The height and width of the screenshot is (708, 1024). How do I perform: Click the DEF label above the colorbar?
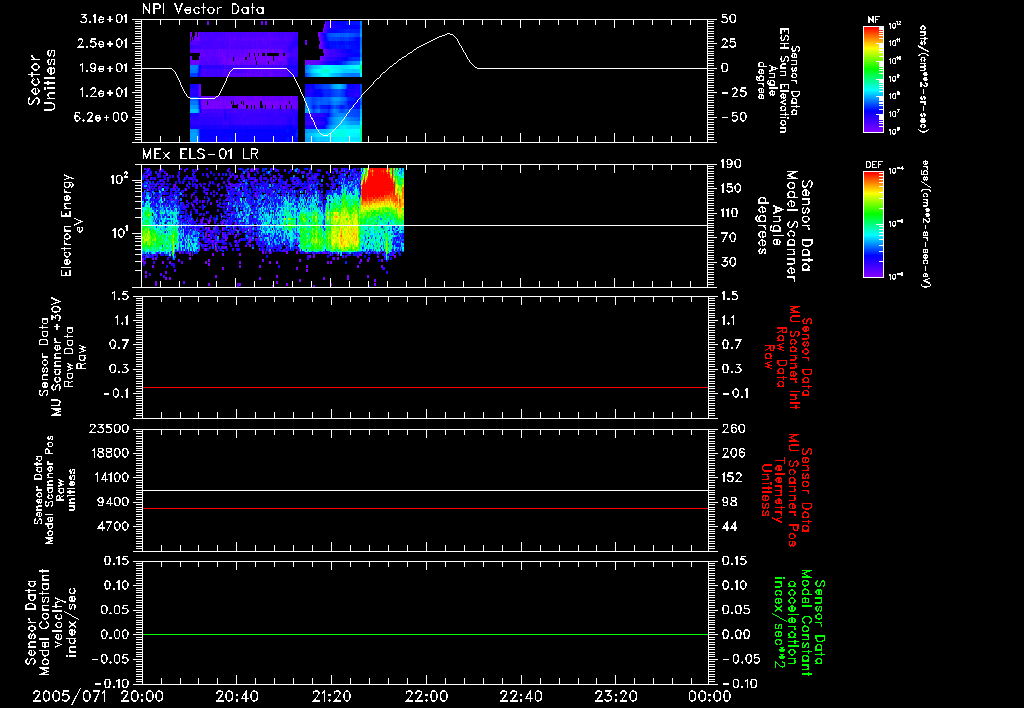click(x=873, y=165)
